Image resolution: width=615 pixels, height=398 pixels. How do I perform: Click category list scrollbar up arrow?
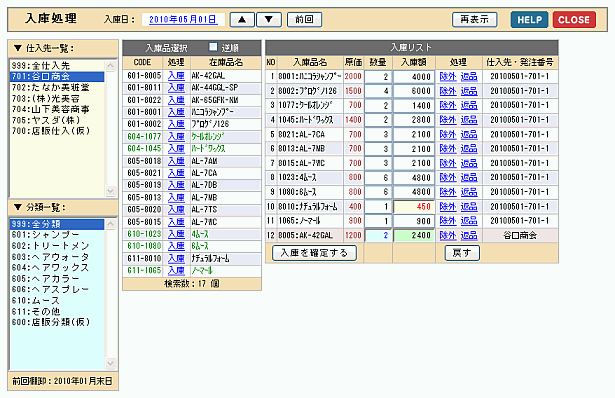click(111, 224)
